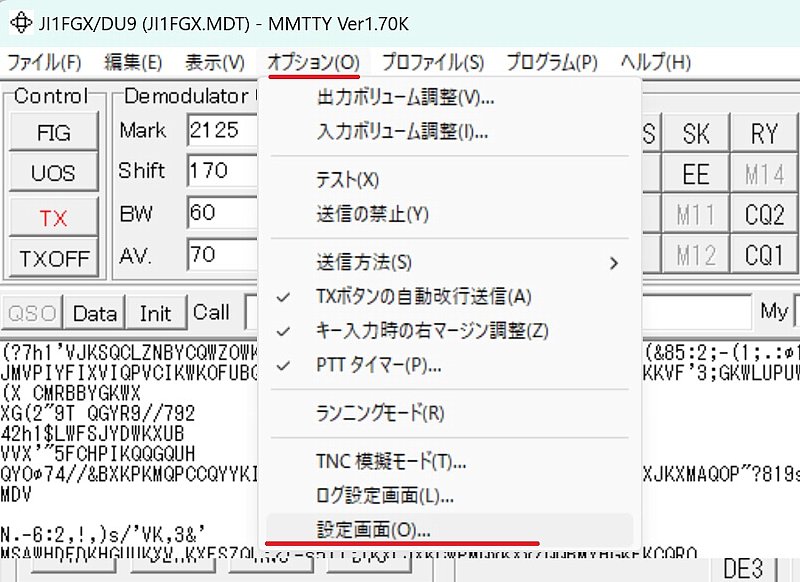Click received text line '(X CMRBBYGKWX'
This screenshot has width=800, height=582.
pos(70,393)
